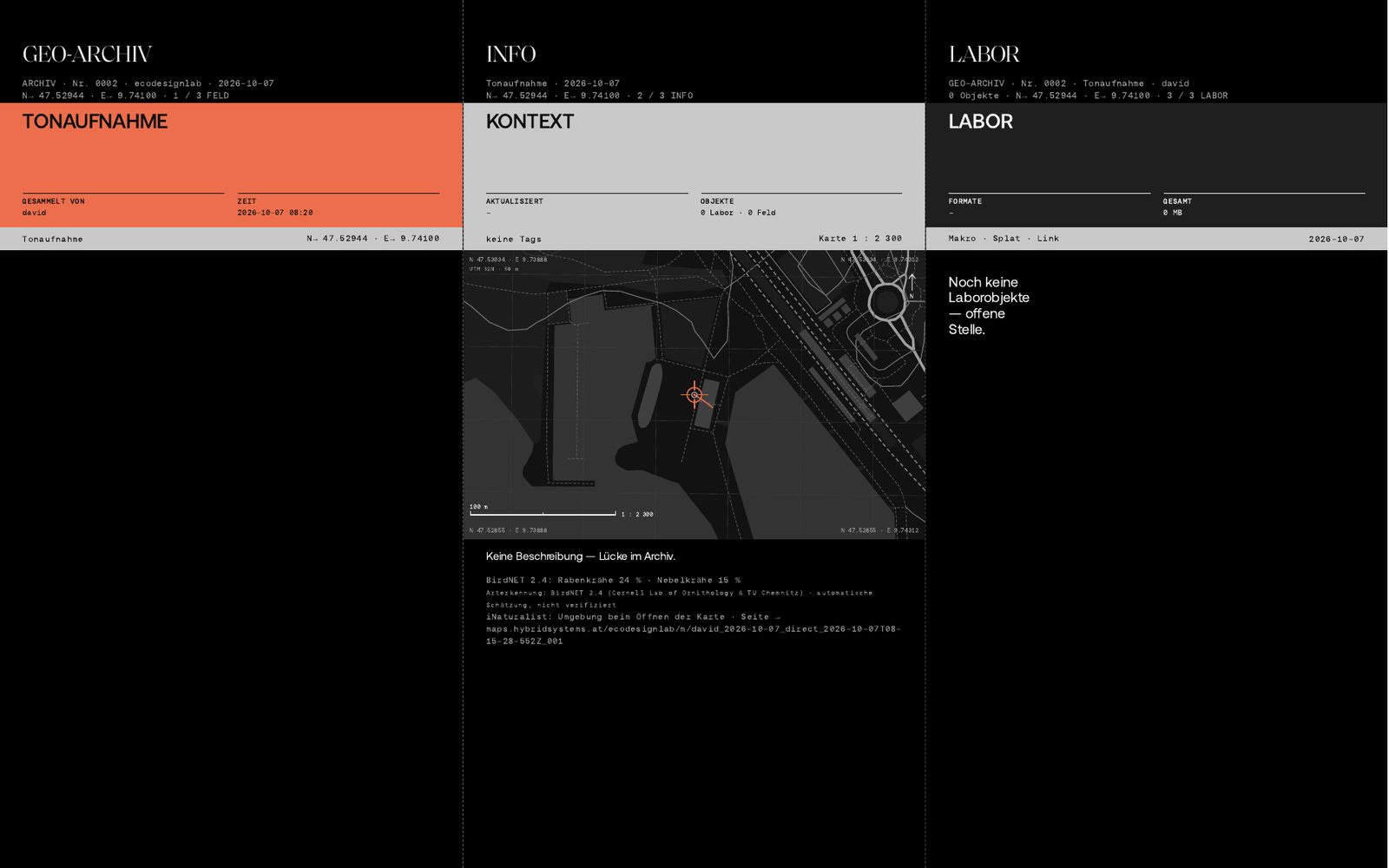Click the ZEIT value 2026-10-07 08:20
This screenshot has height=868, width=1389.
coord(275,213)
